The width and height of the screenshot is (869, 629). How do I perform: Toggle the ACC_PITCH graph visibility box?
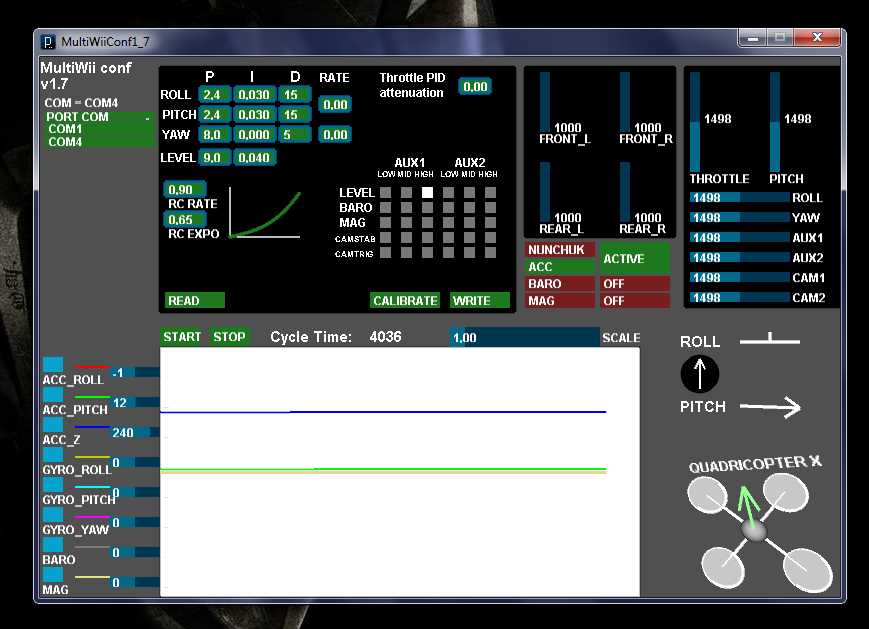(x=53, y=395)
